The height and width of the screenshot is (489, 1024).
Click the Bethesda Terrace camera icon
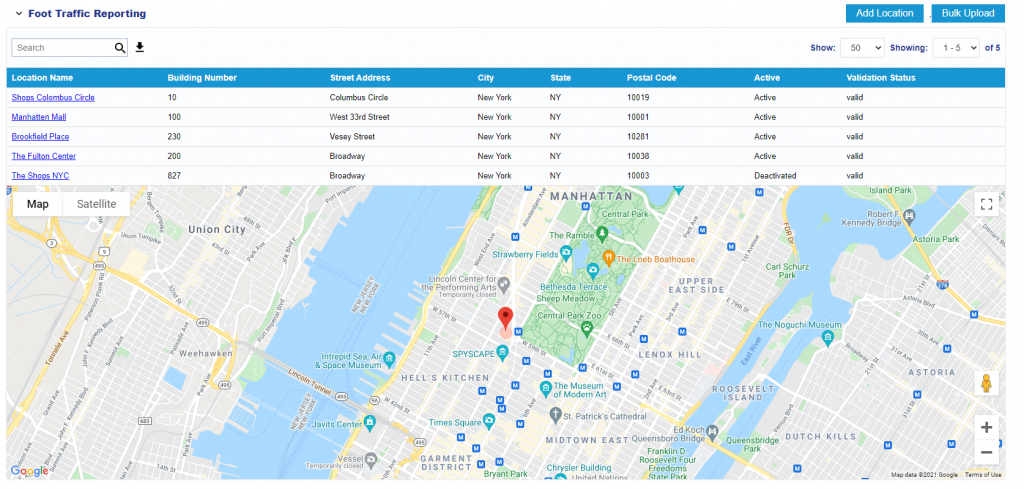[x=592, y=269]
